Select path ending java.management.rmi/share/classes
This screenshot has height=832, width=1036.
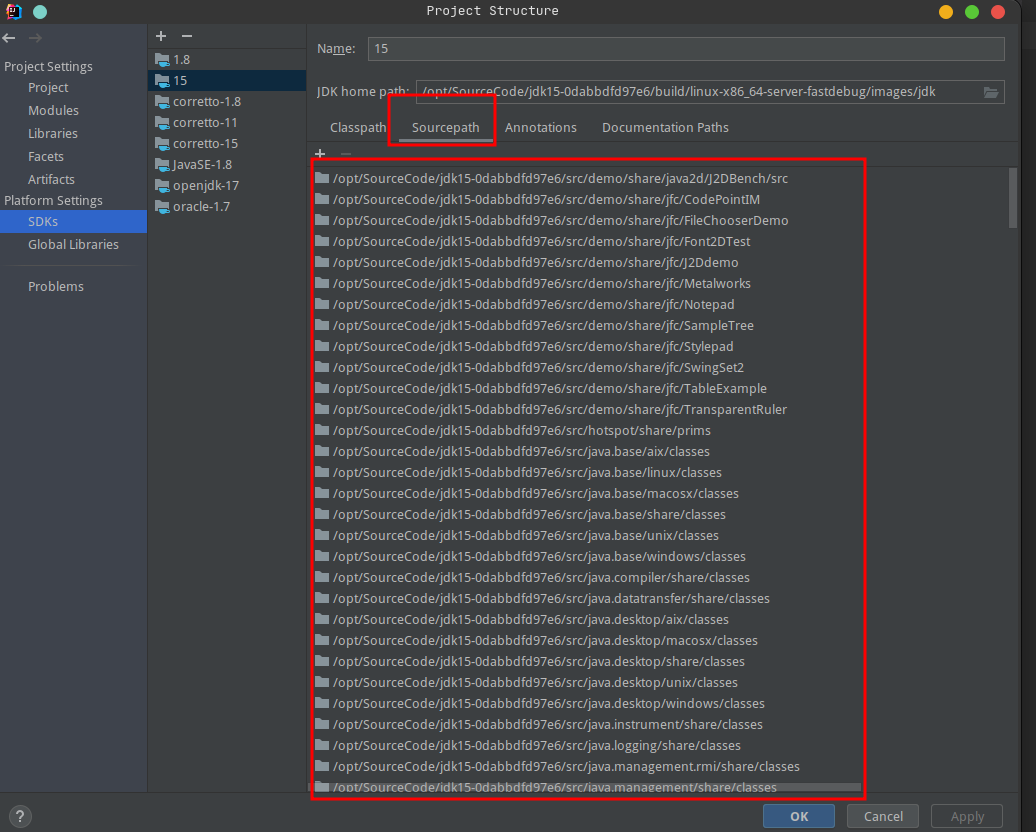(566, 767)
